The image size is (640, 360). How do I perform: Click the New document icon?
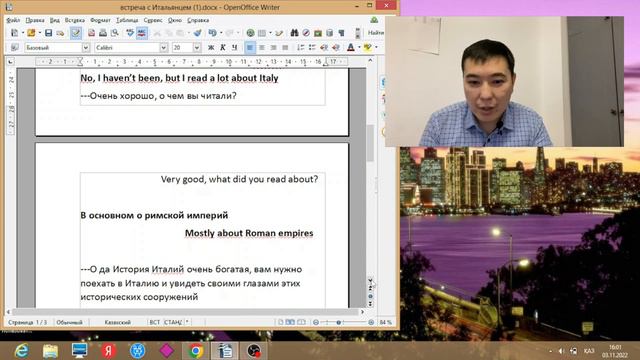(14, 33)
